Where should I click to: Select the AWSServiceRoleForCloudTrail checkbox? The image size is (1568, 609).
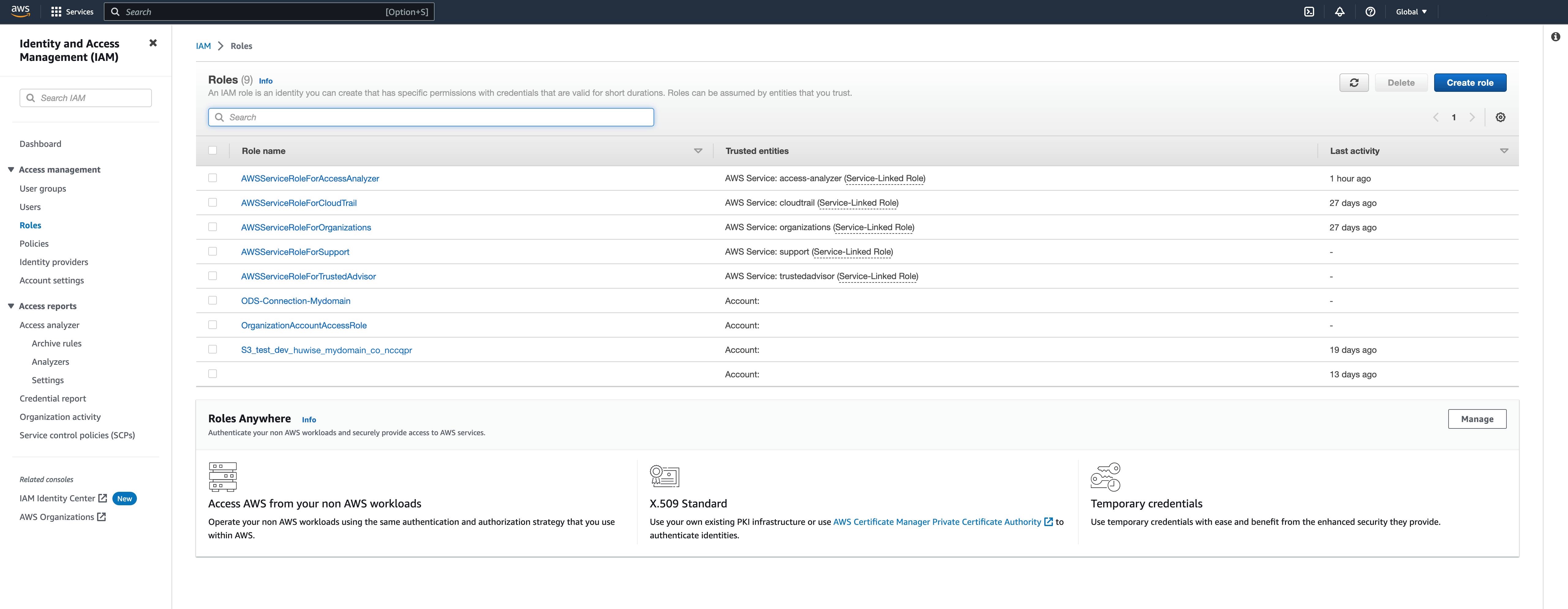click(213, 203)
